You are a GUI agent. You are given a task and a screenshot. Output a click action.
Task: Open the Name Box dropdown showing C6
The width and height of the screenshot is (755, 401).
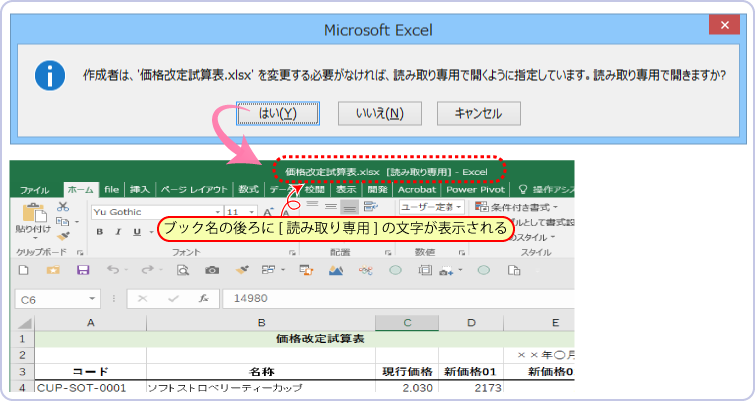91,299
